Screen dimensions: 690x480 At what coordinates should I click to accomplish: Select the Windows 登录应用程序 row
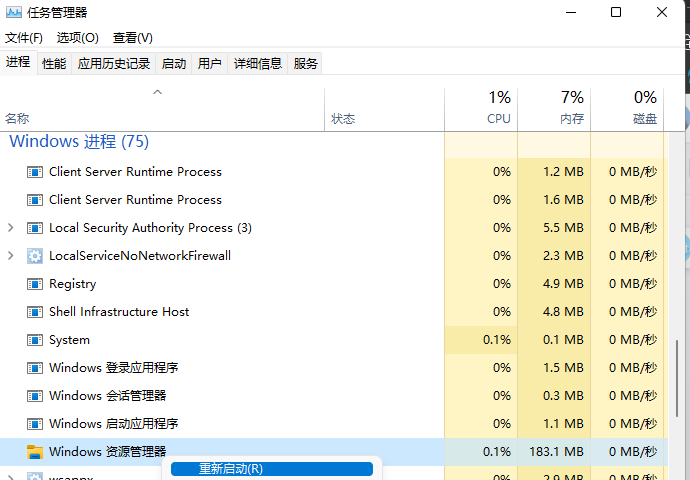click(334, 368)
